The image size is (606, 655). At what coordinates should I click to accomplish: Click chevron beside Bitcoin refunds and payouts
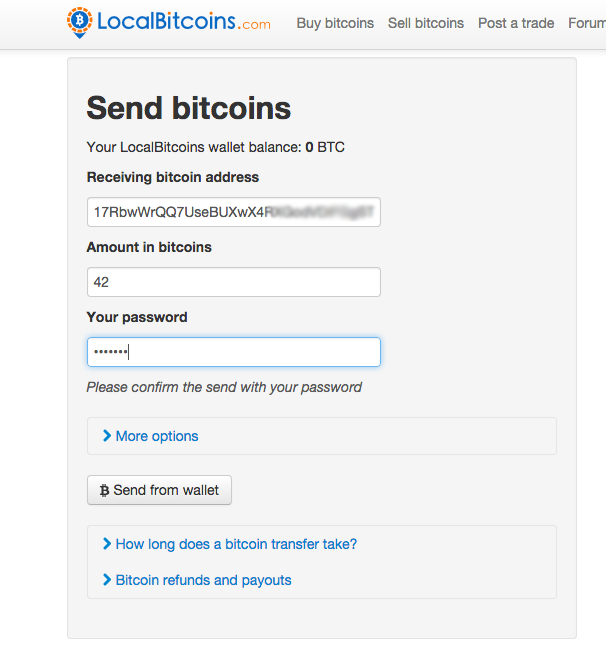(x=107, y=580)
